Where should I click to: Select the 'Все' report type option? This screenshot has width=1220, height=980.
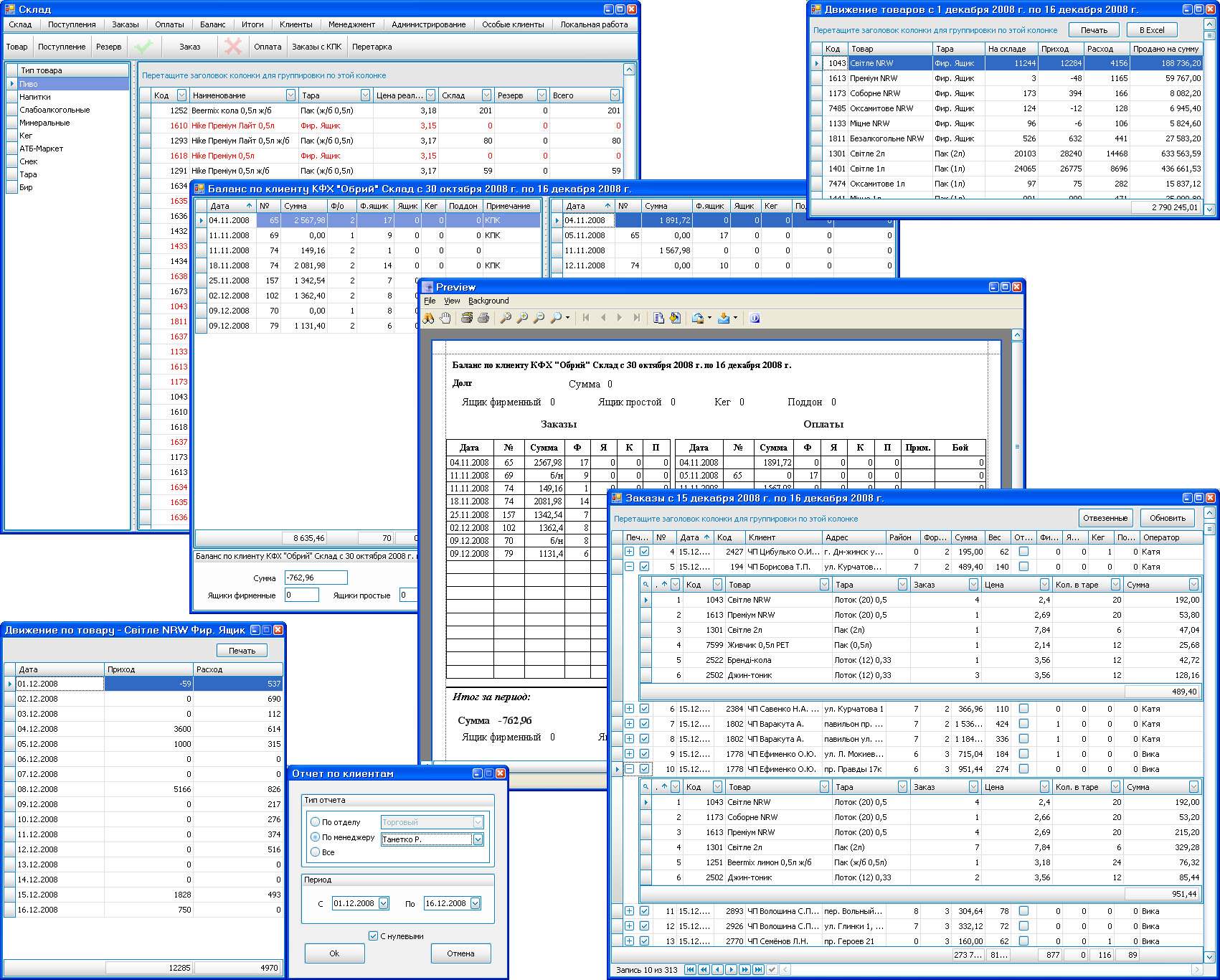click(315, 852)
